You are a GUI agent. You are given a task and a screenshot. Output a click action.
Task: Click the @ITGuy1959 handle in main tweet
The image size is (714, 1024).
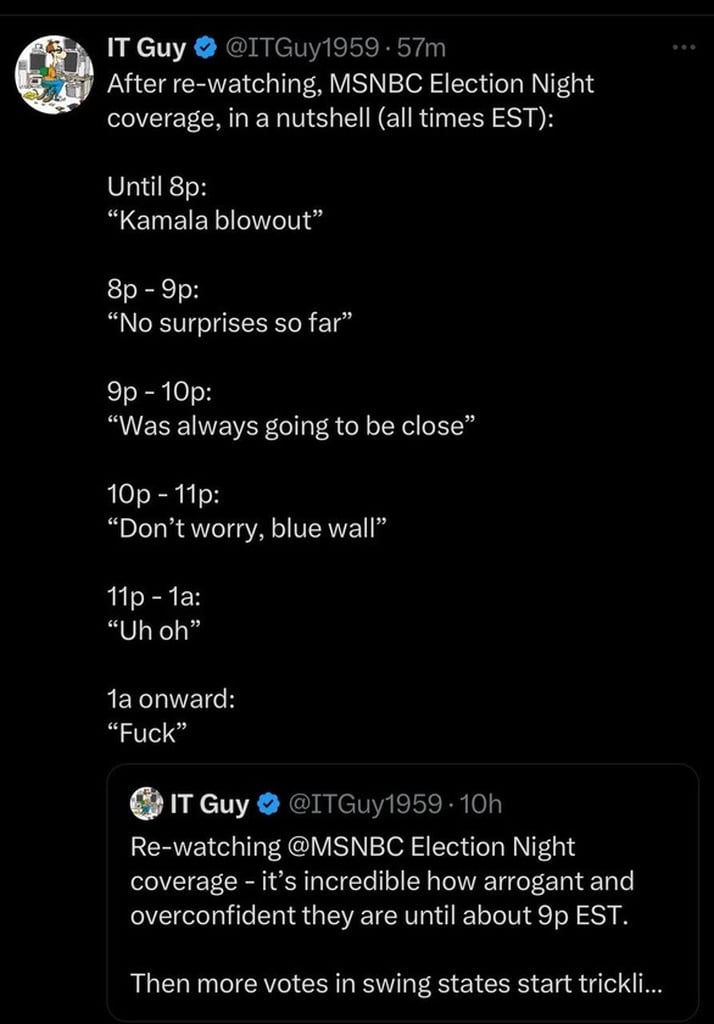(302, 46)
